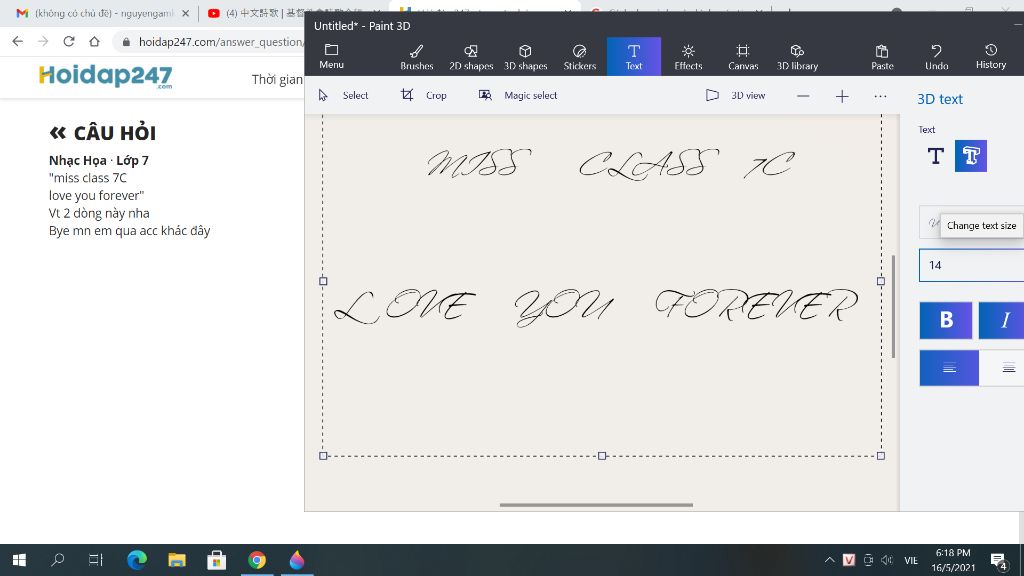The image size is (1024, 576).
Task: Activate the Crop tool
Action: tap(424, 95)
